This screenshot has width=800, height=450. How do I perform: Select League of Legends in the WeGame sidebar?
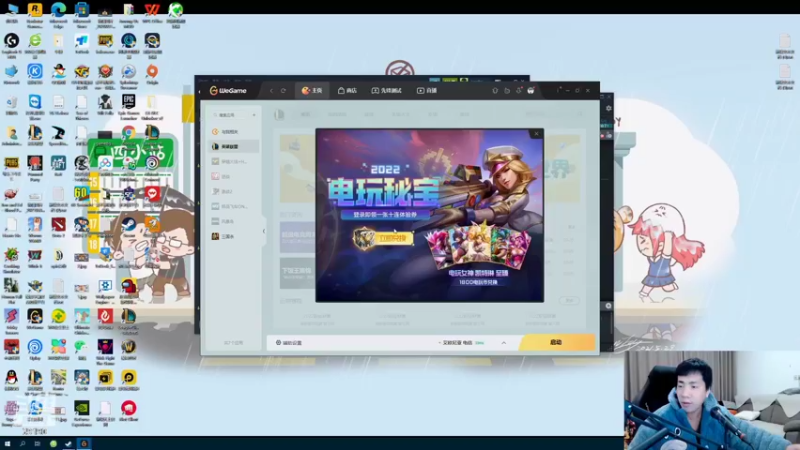tap(233, 146)
